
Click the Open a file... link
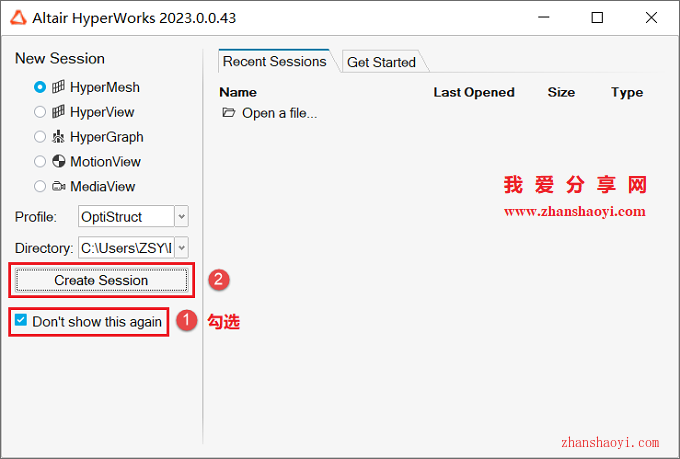(279, 113)
